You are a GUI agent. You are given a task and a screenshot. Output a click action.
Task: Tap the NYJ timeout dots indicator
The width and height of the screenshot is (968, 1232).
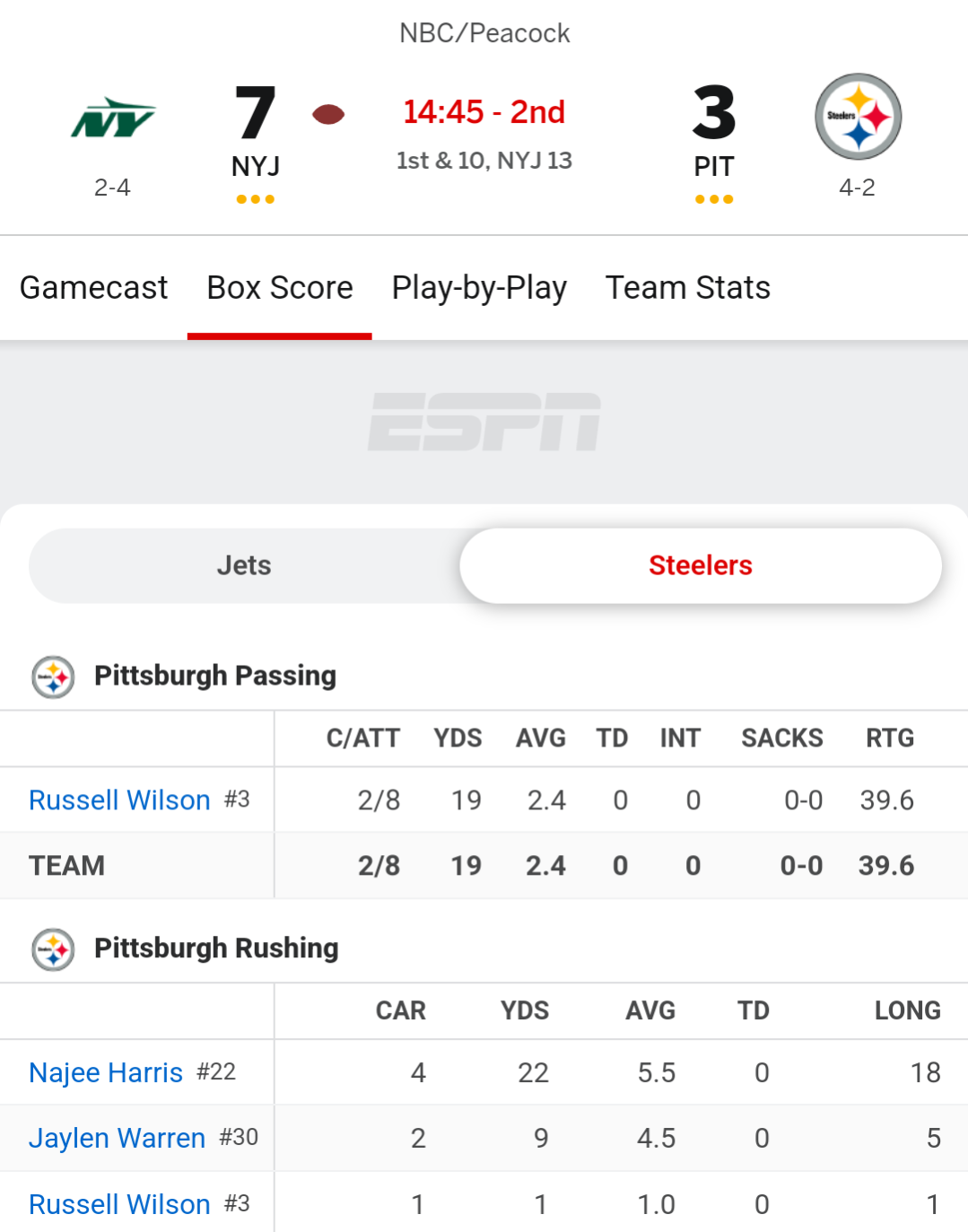(x=256, y=199)
